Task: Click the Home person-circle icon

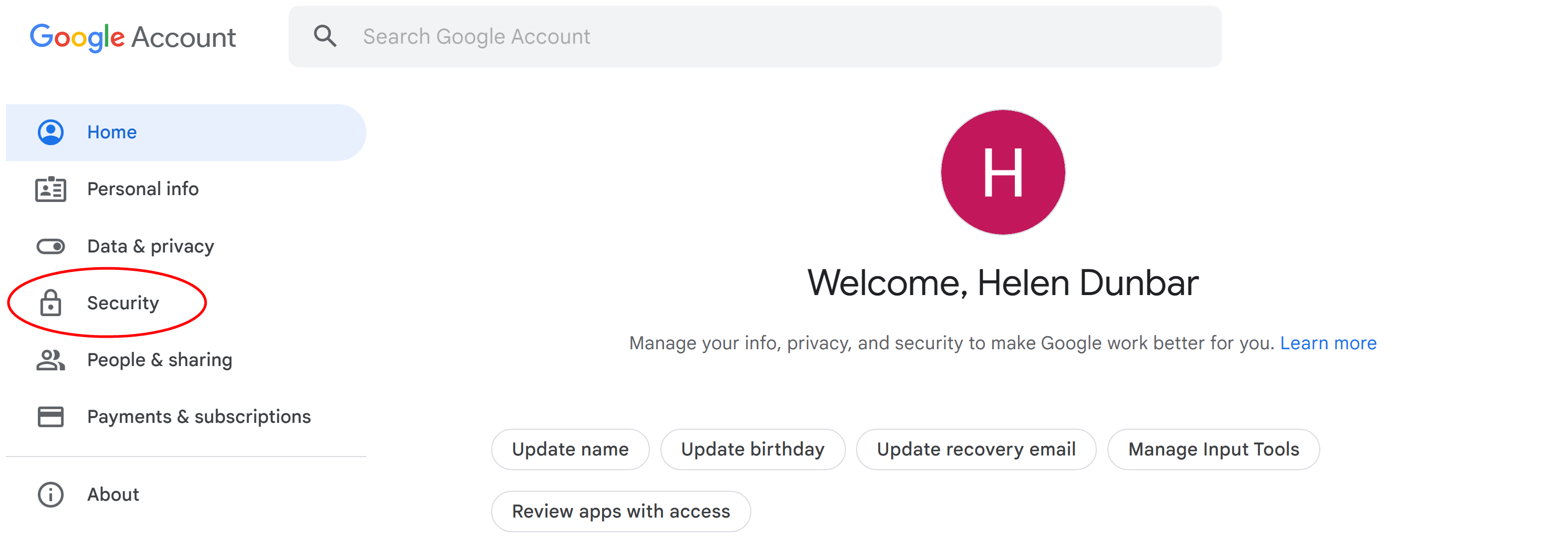Action: 50,132
